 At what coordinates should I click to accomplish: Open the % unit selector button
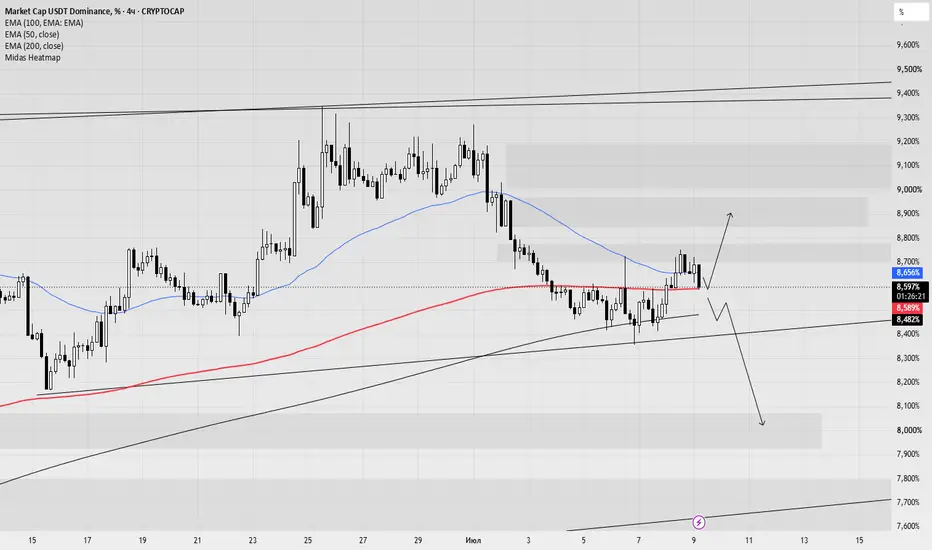pyautogui.click(x=911, y=12)
